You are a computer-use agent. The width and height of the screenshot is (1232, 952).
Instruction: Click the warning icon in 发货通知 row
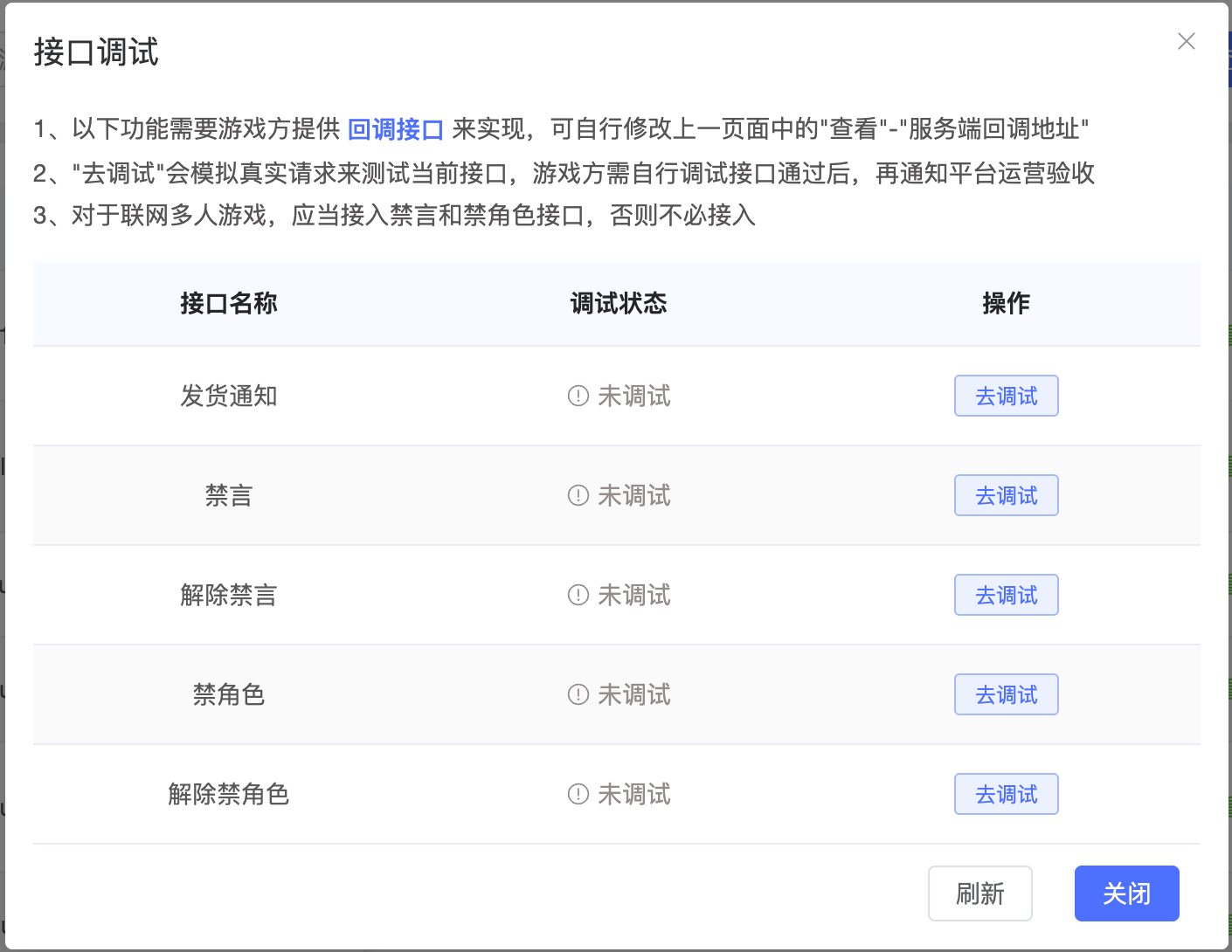pyautogui.click(x=578, y=396)
